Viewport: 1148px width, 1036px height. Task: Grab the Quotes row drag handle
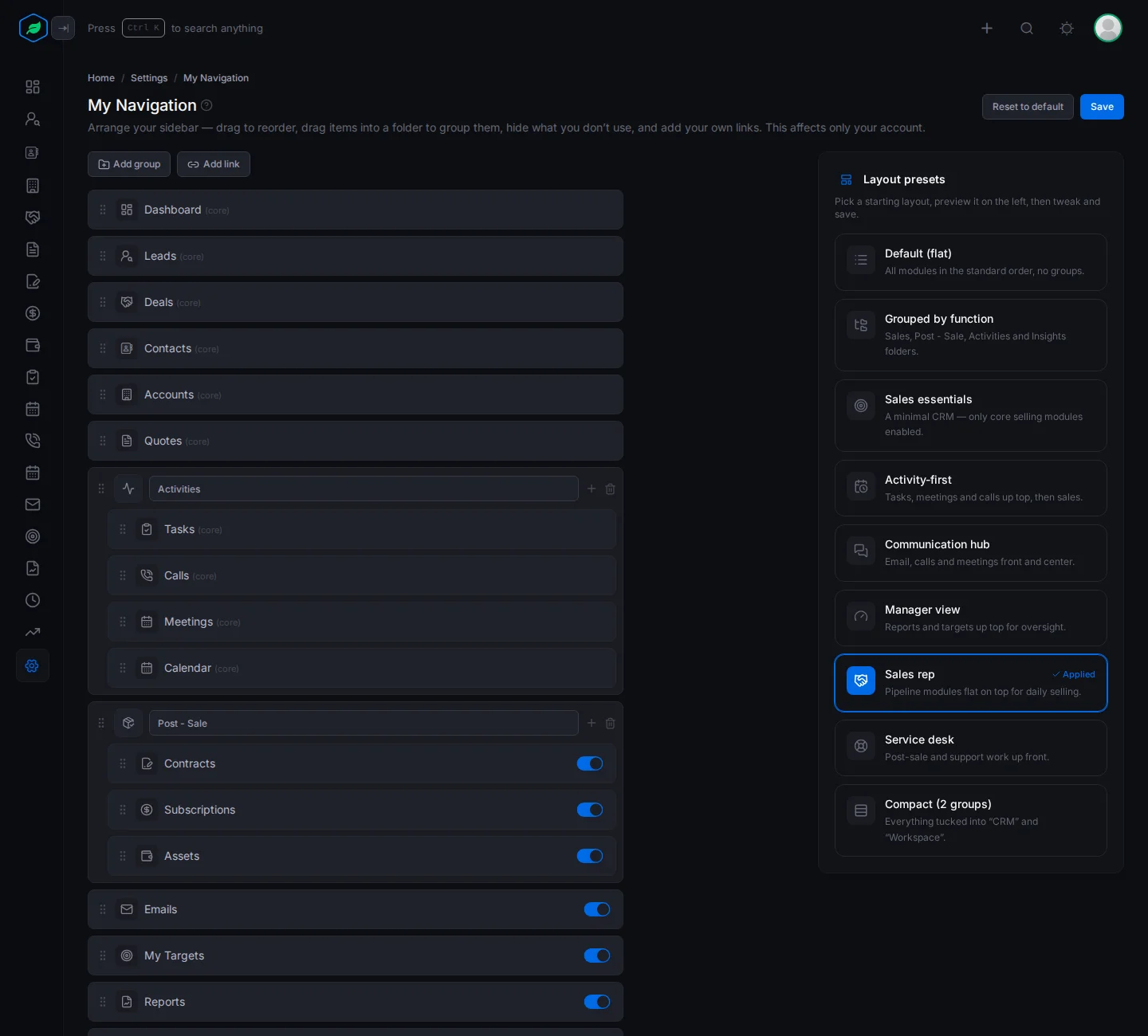click(x=103, y=441)
